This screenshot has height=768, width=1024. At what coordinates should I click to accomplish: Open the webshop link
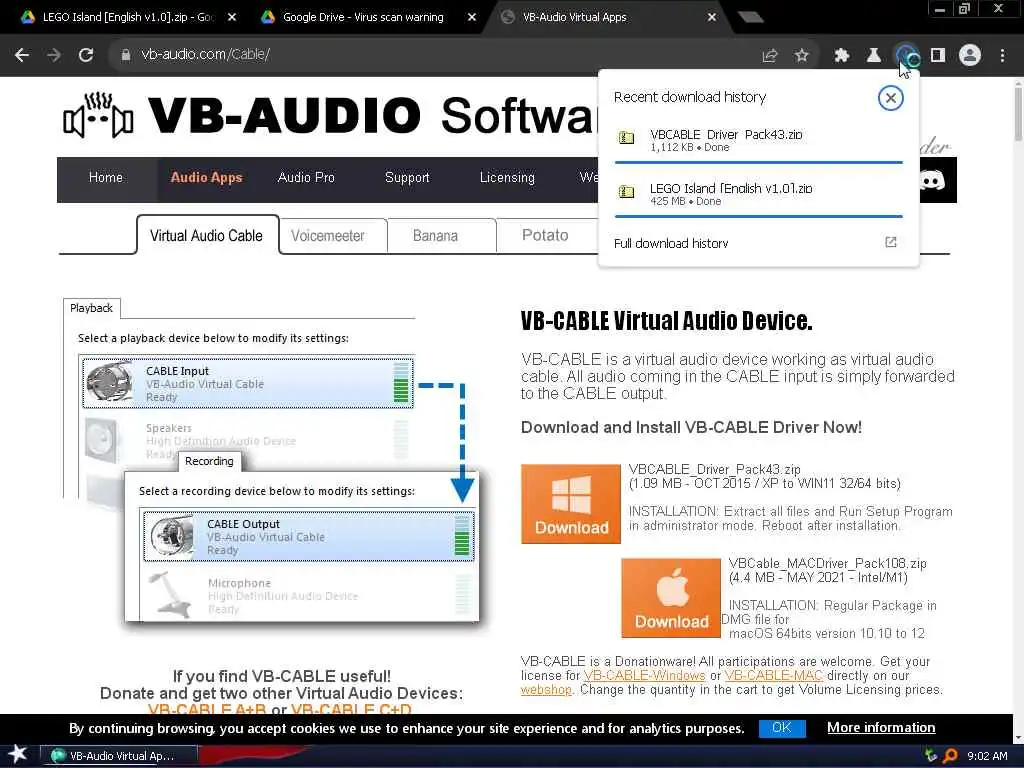(546, 690)
